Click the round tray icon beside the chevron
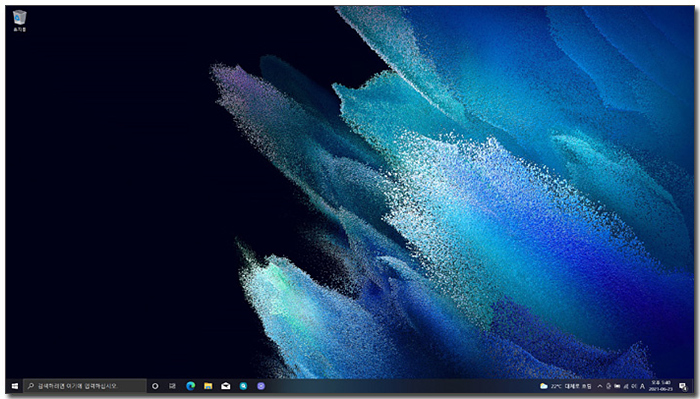 coord(608,386)
